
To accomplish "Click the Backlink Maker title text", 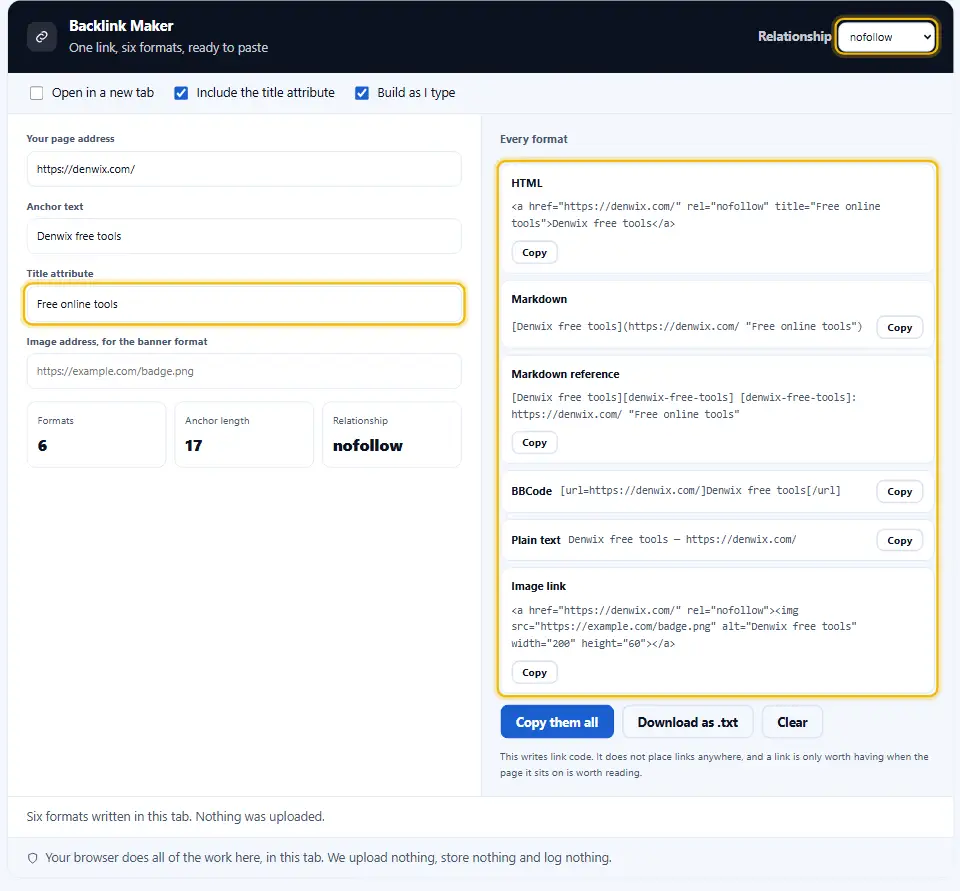I will tap(121, 26).
